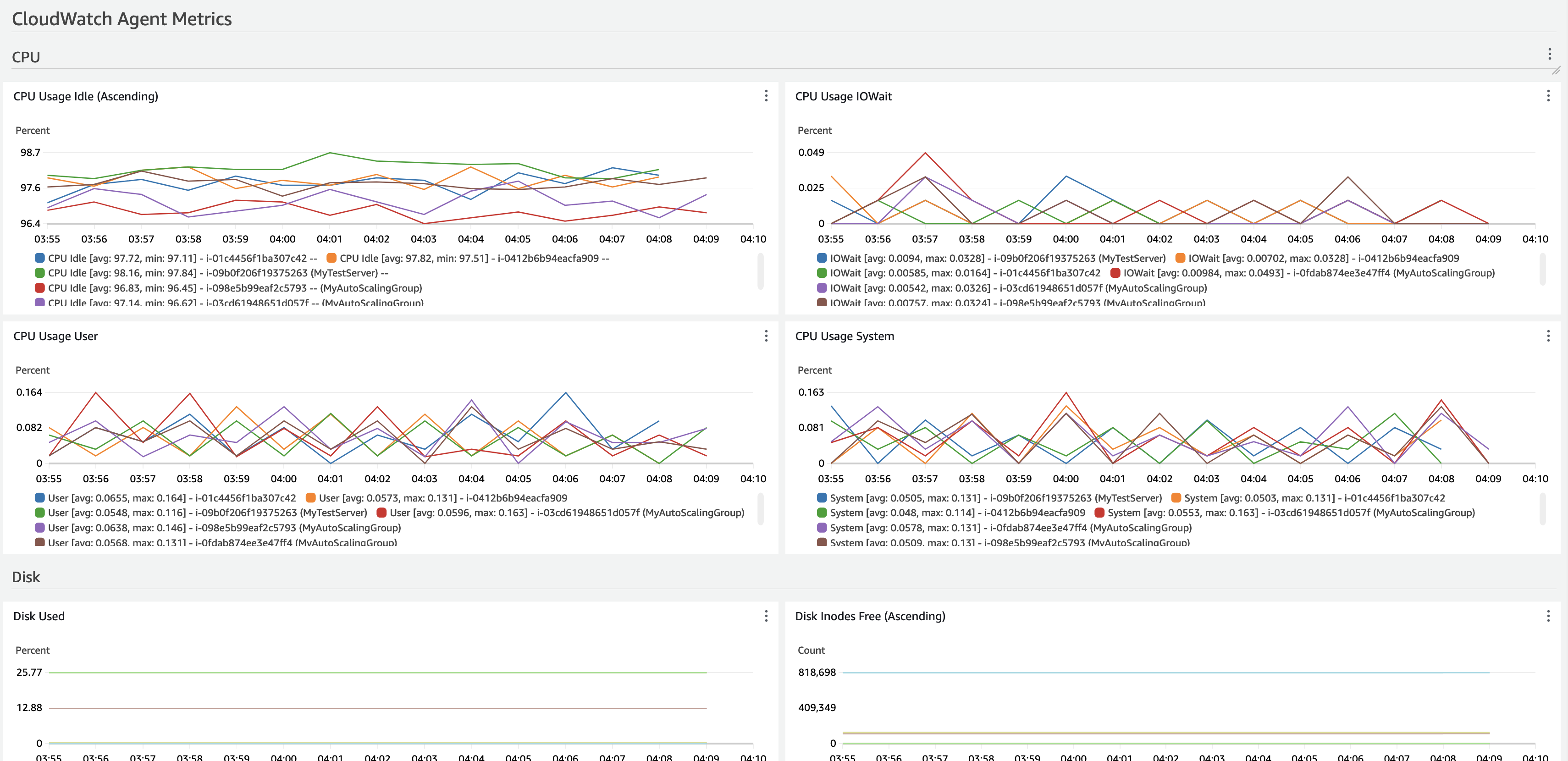This screenshot has height=761, width=1568.
Task: Open CPU Usage Idle widget actions menu
Action: pos(766,96)
